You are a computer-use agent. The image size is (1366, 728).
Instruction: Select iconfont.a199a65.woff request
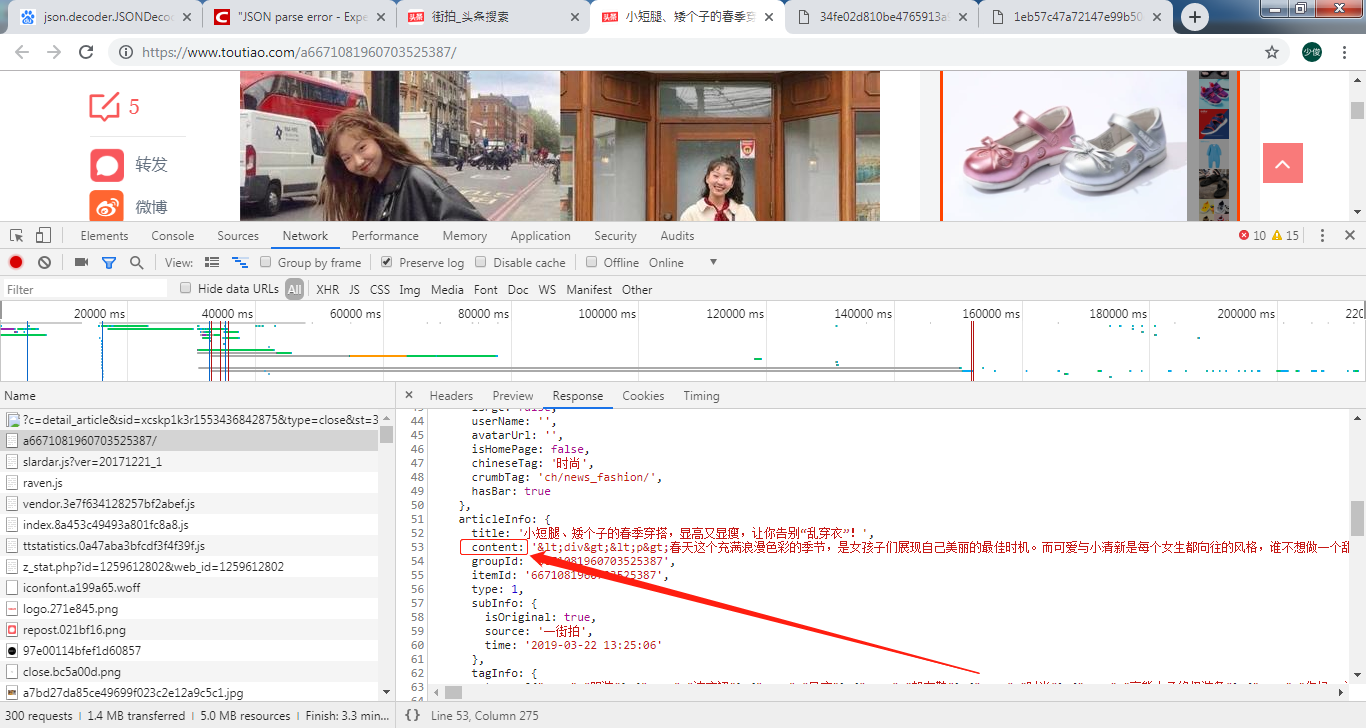[x=189, y=587]
